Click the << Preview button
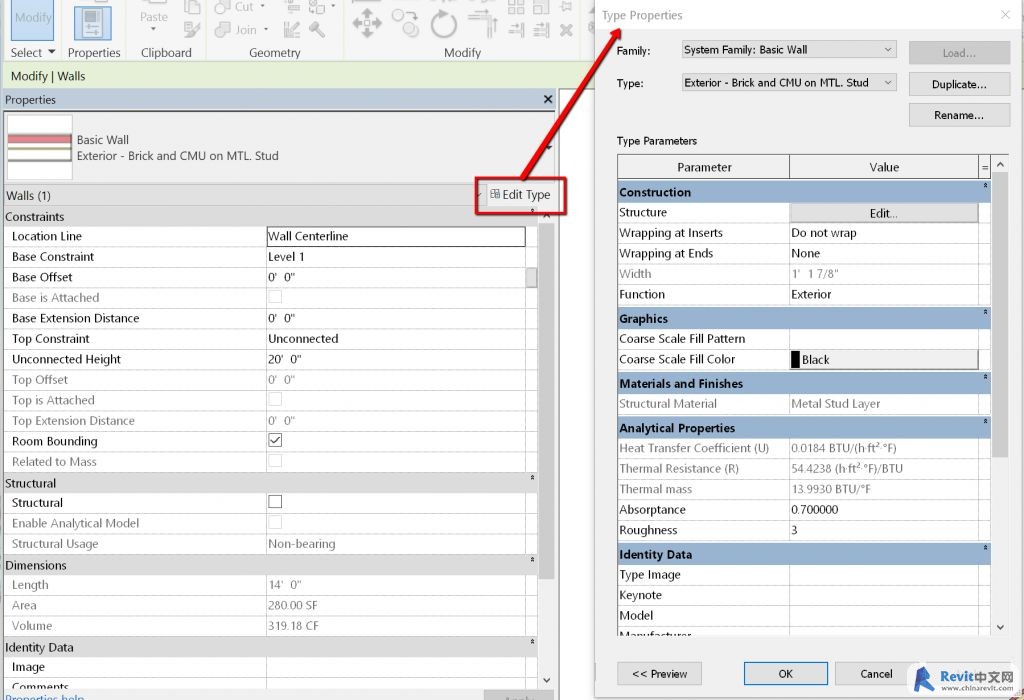The height and width of the screenshot is (700, 1024). point(660,673)
